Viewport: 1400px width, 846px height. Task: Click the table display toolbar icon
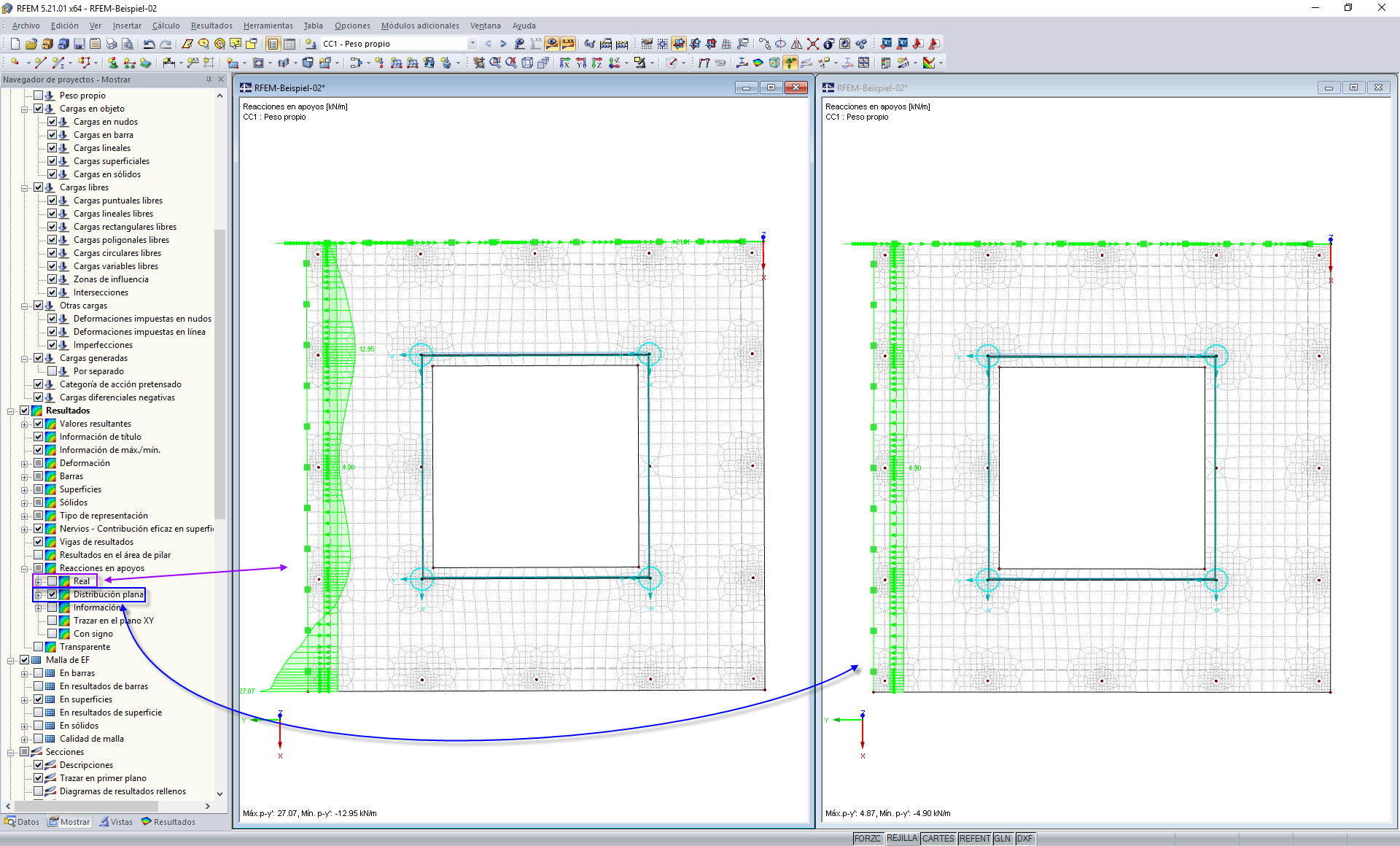click(x=289, y=44)
